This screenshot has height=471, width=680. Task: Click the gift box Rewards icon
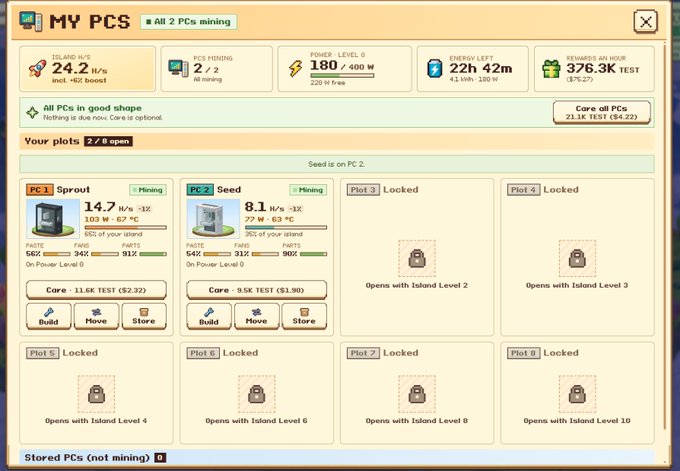coord(551,69)
